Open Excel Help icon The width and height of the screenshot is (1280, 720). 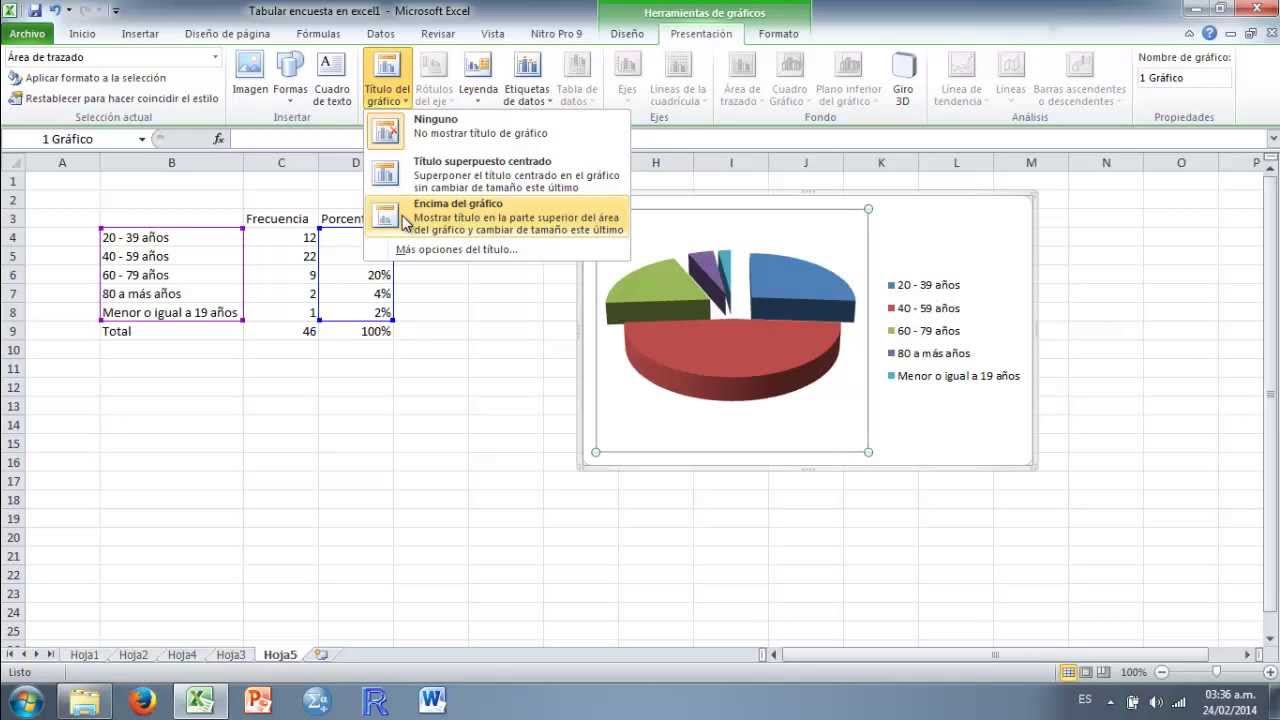tap(1211, 33)
